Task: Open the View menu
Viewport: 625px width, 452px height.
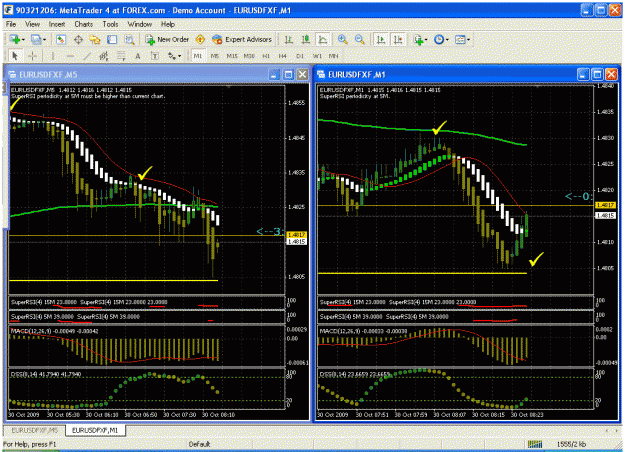Action: pos(32,24)
